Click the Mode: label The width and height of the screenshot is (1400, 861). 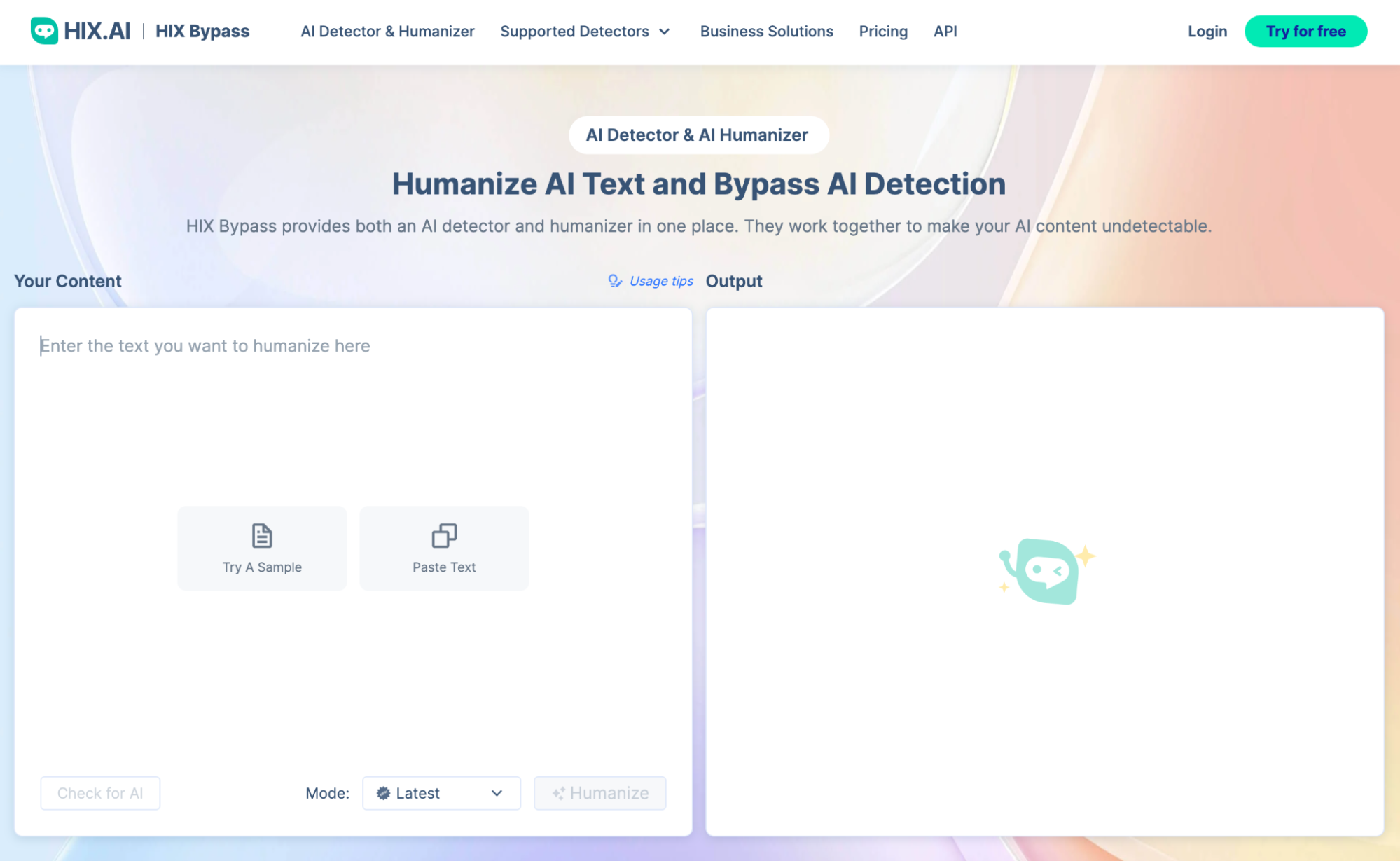327,793
